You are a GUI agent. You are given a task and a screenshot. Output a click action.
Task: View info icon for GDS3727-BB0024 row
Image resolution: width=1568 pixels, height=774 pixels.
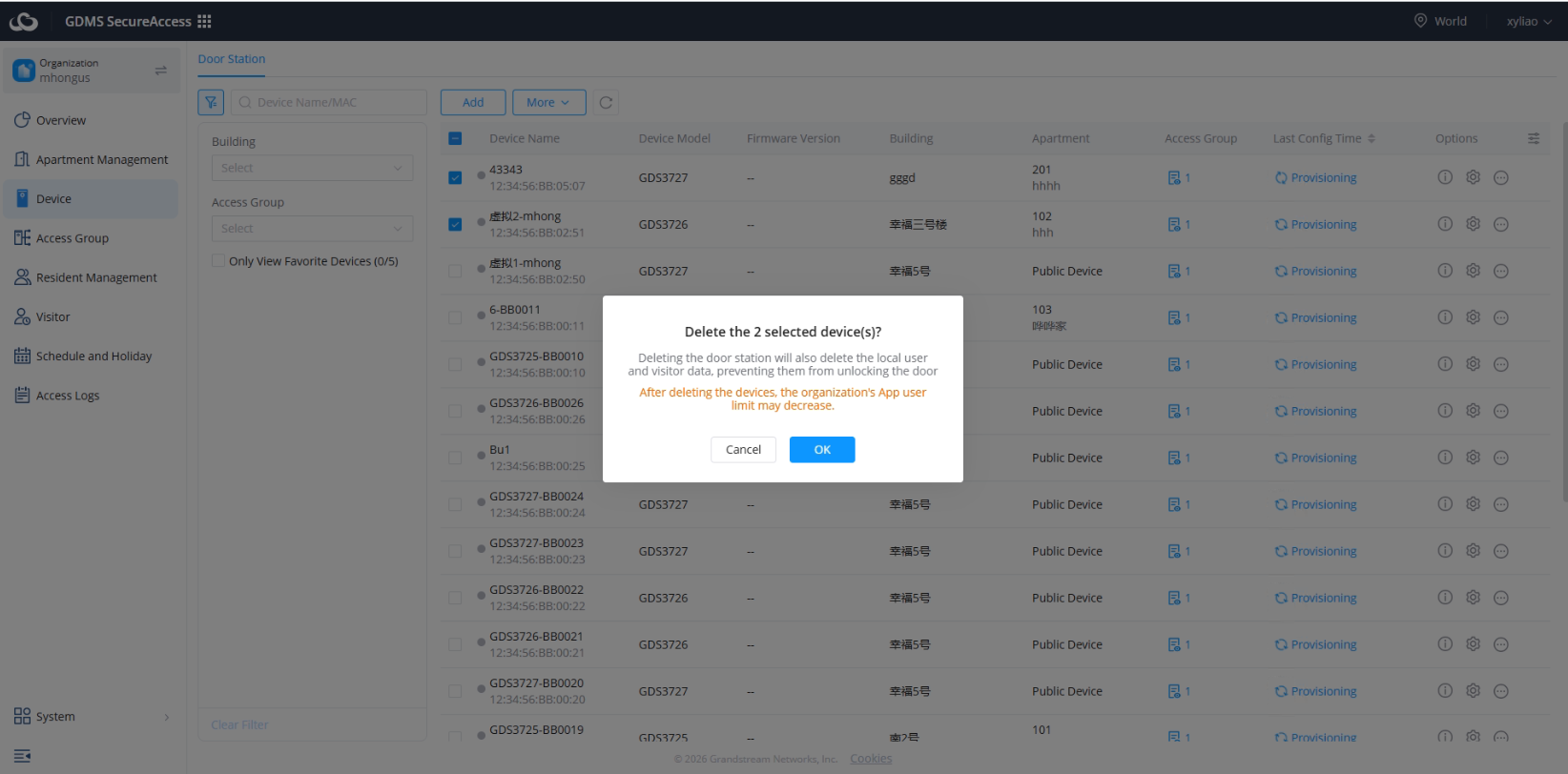(x=1445, y=504)
